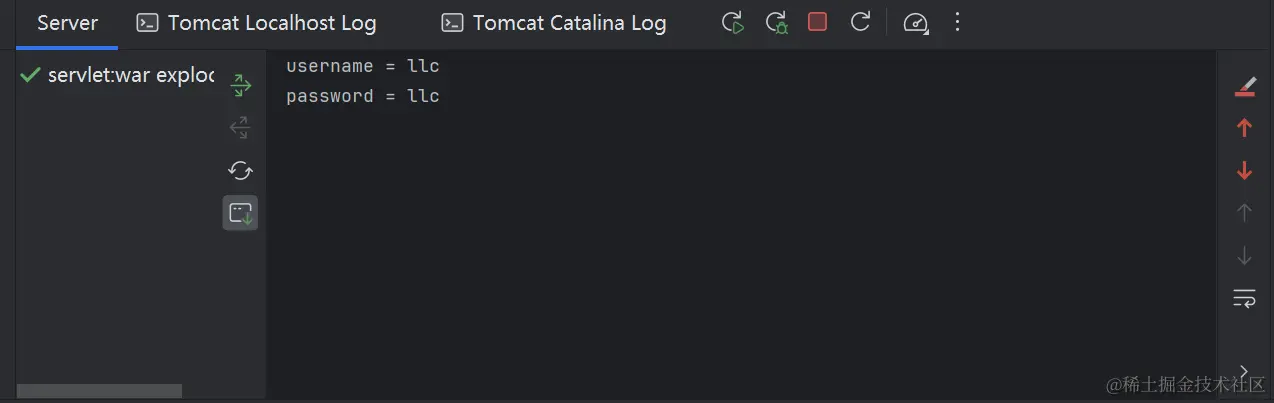Open the vertical three-dots more menu
The image size is (1274, 403).
(x=957, y=22)
